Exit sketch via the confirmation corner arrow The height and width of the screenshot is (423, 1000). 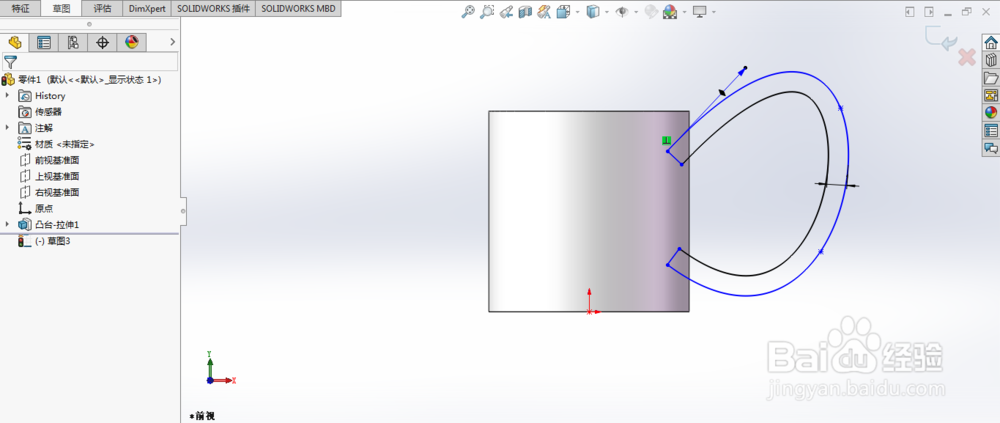(x=943, y=38)
